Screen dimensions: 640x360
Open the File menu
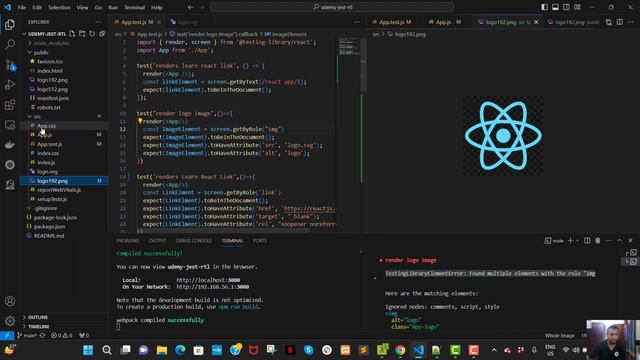click(22, 7)
